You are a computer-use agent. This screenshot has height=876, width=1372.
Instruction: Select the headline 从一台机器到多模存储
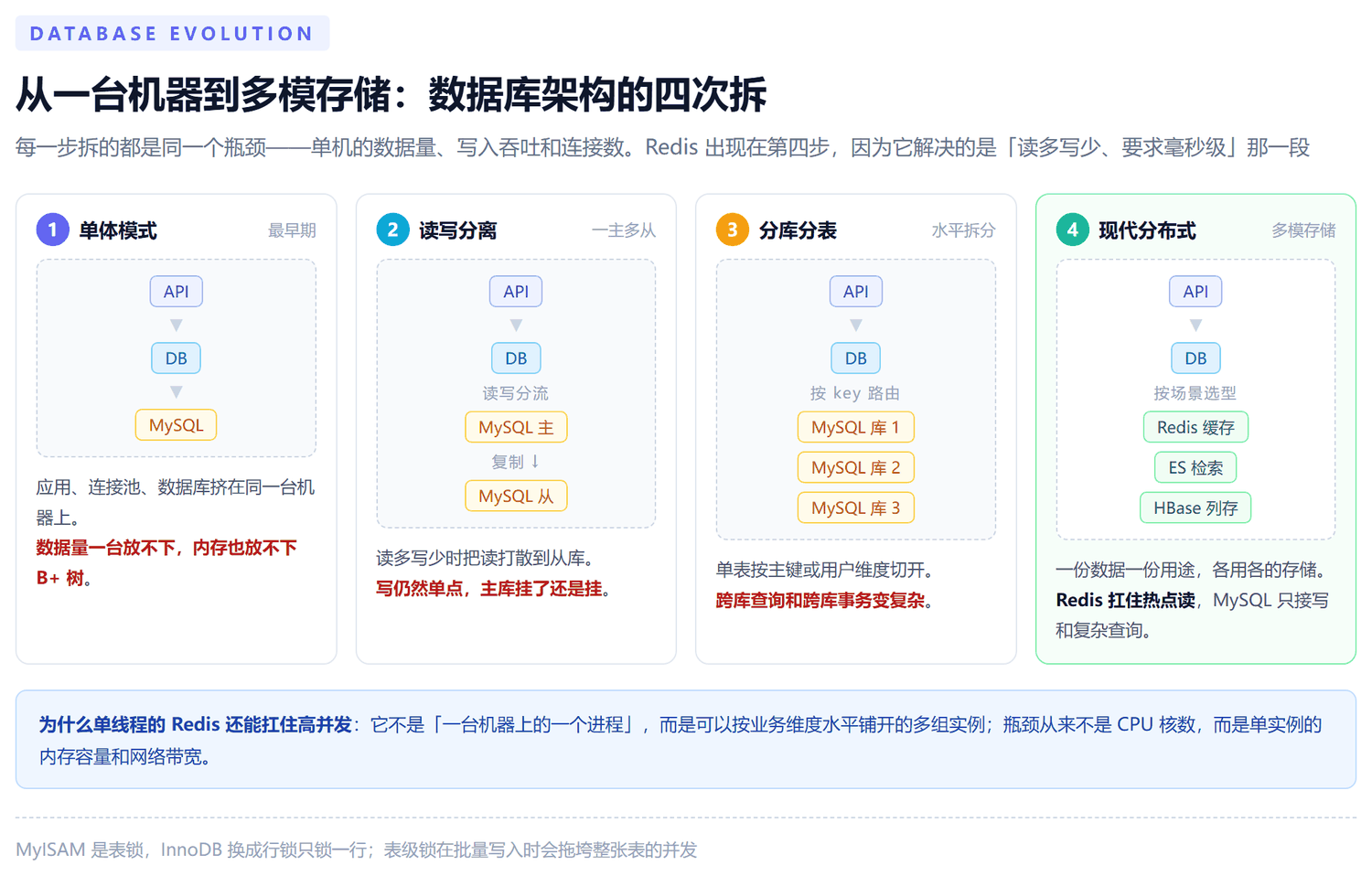pyautogui.click(x=206, y=95)
